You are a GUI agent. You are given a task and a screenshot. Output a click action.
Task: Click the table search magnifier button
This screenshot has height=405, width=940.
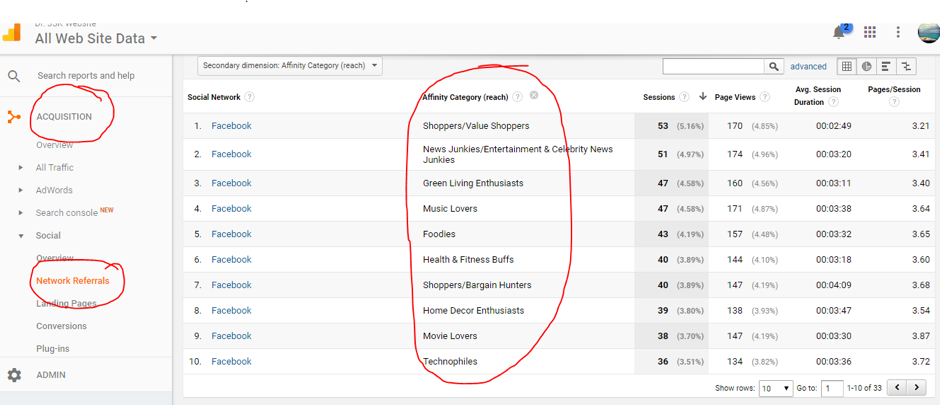(773, 67)
